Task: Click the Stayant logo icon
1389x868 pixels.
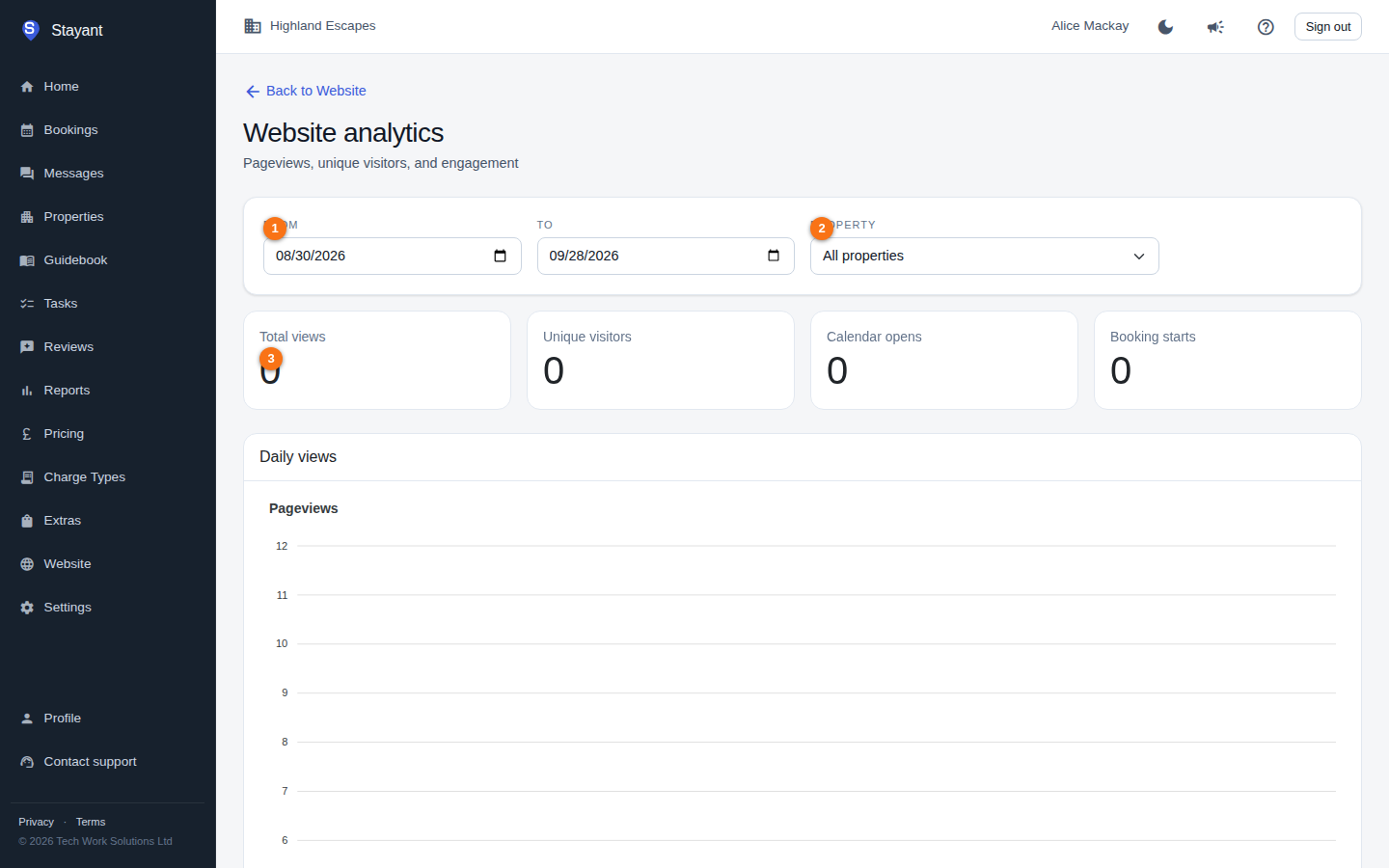Action: (x=30, y=30)
